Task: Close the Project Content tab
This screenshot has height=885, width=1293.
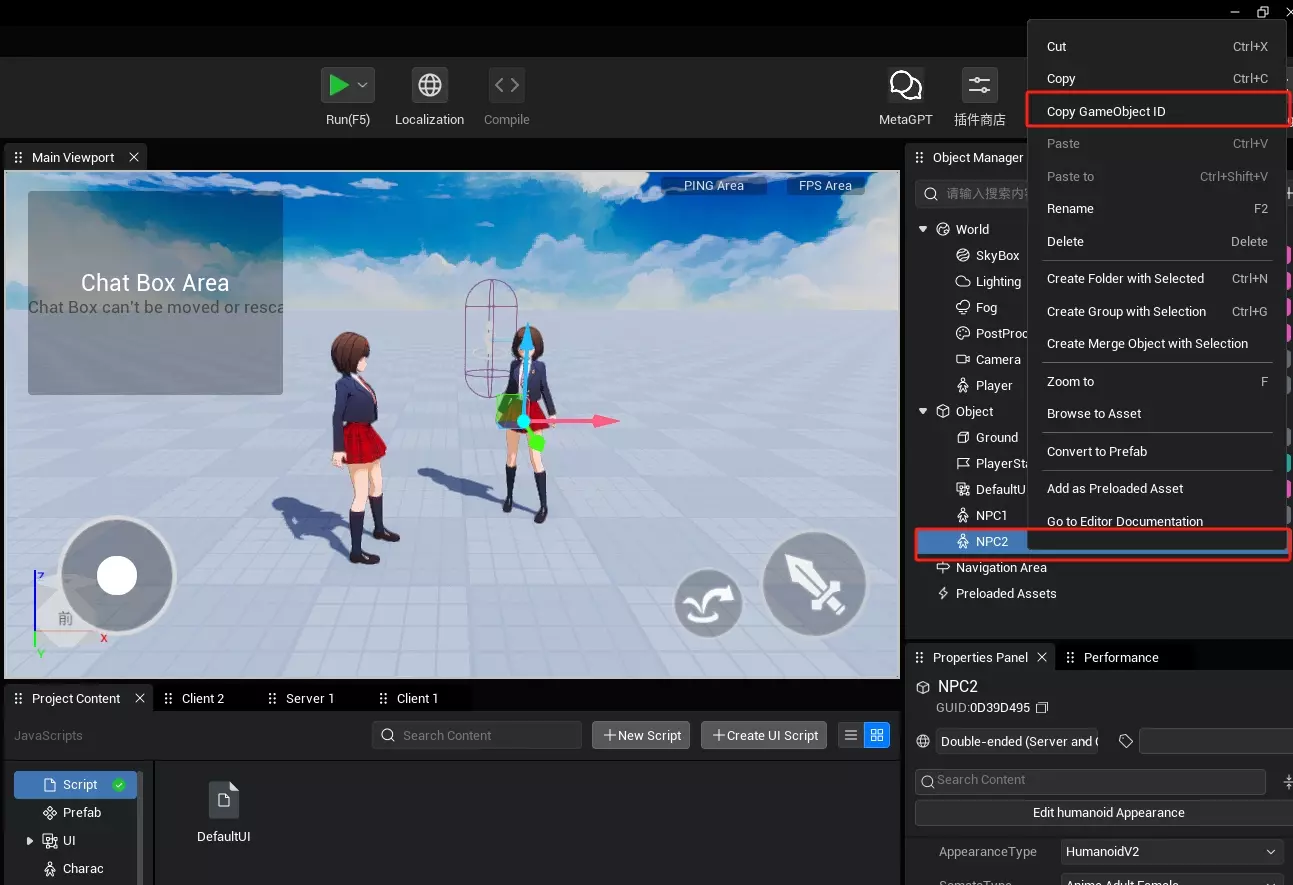Action: point(140,698)
